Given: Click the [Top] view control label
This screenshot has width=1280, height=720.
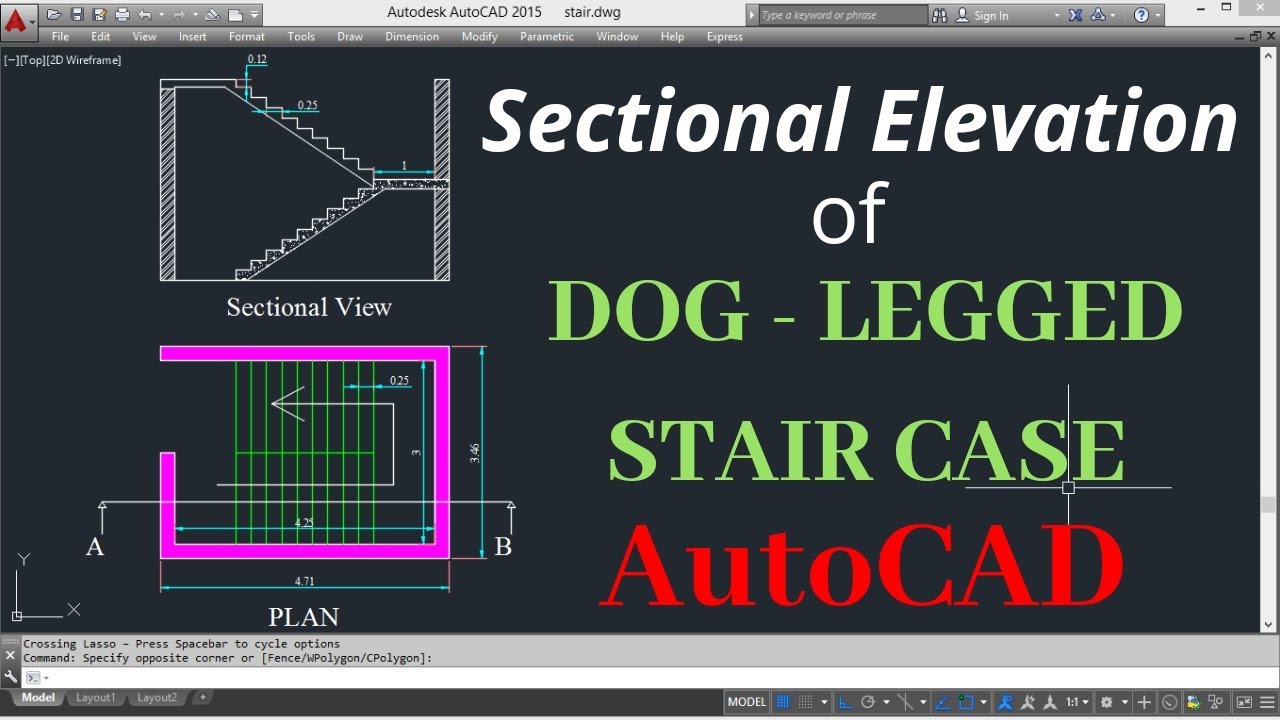Looking at the screenshot, I should click(33, 60).
